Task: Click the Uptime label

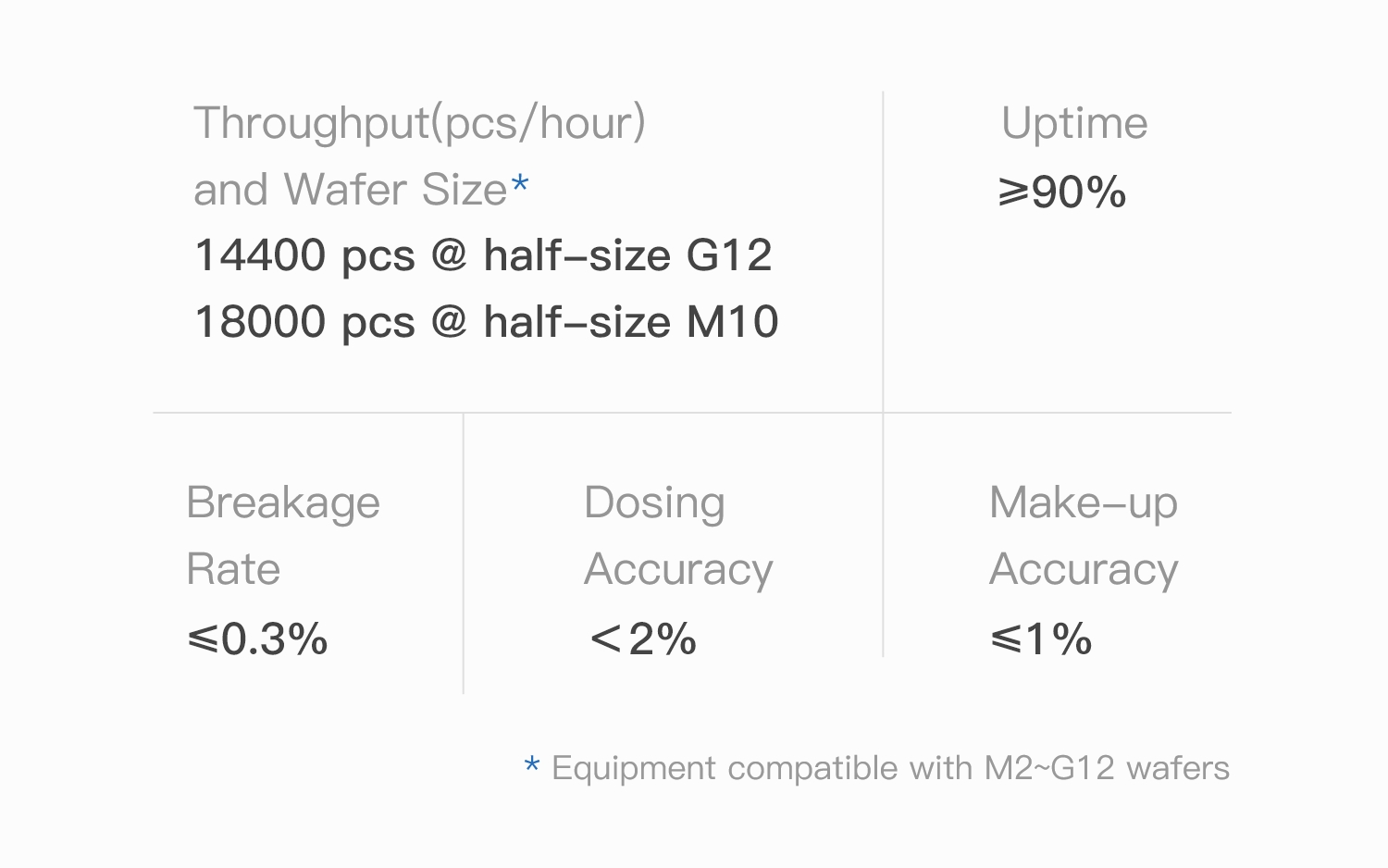Action: [1074, 123]
